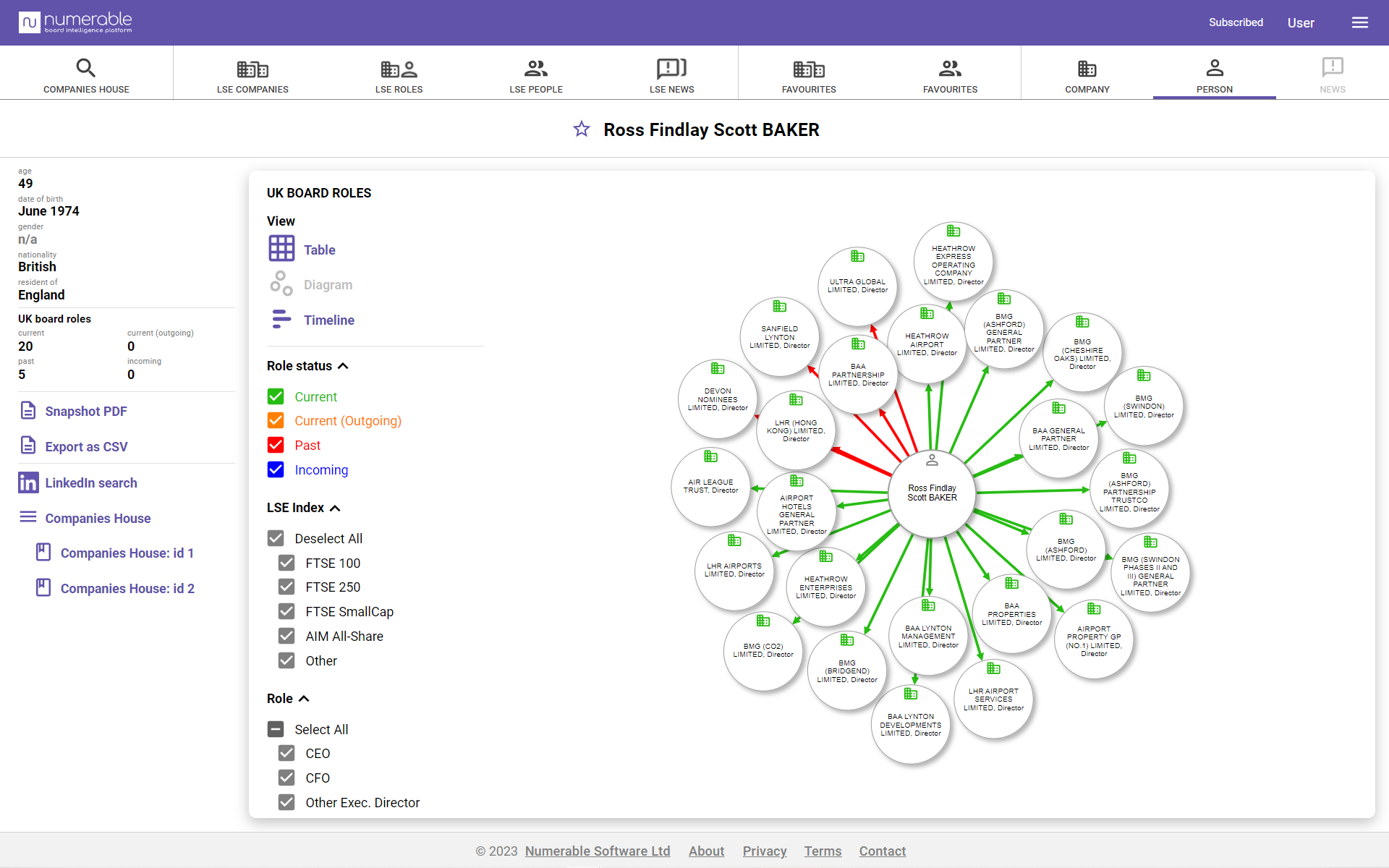Go to LSE People tab
The width and height of the screenshot is (1389, 868).
[536, 75]
